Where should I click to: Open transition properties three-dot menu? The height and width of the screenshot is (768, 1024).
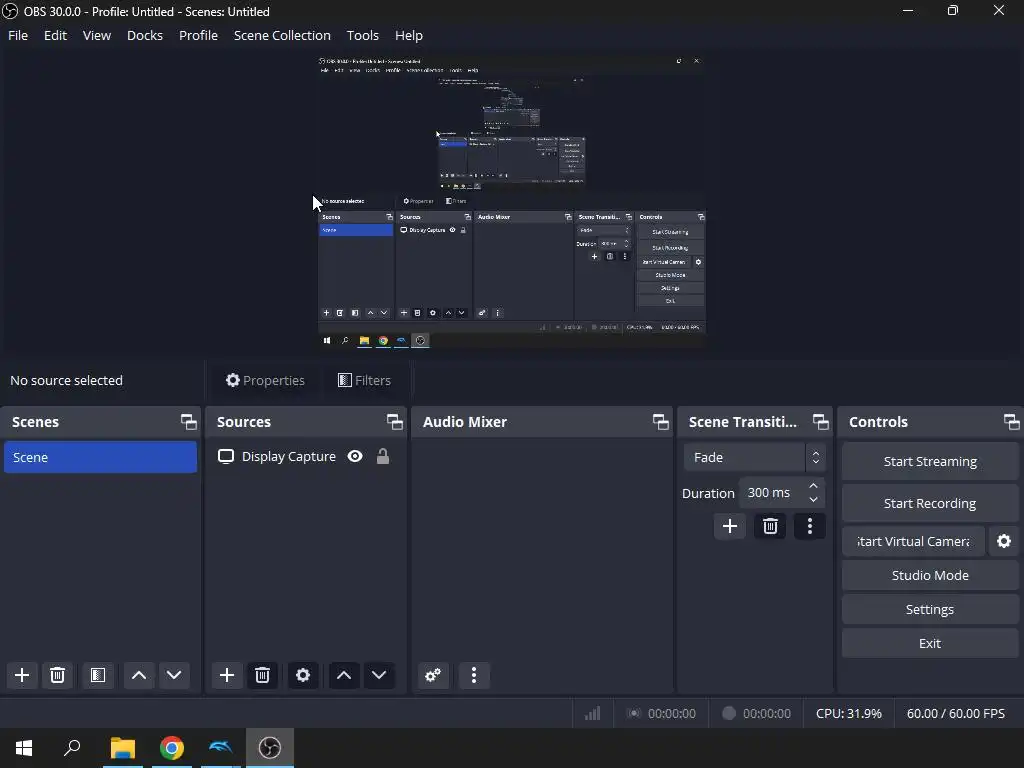tap(810, 526)
